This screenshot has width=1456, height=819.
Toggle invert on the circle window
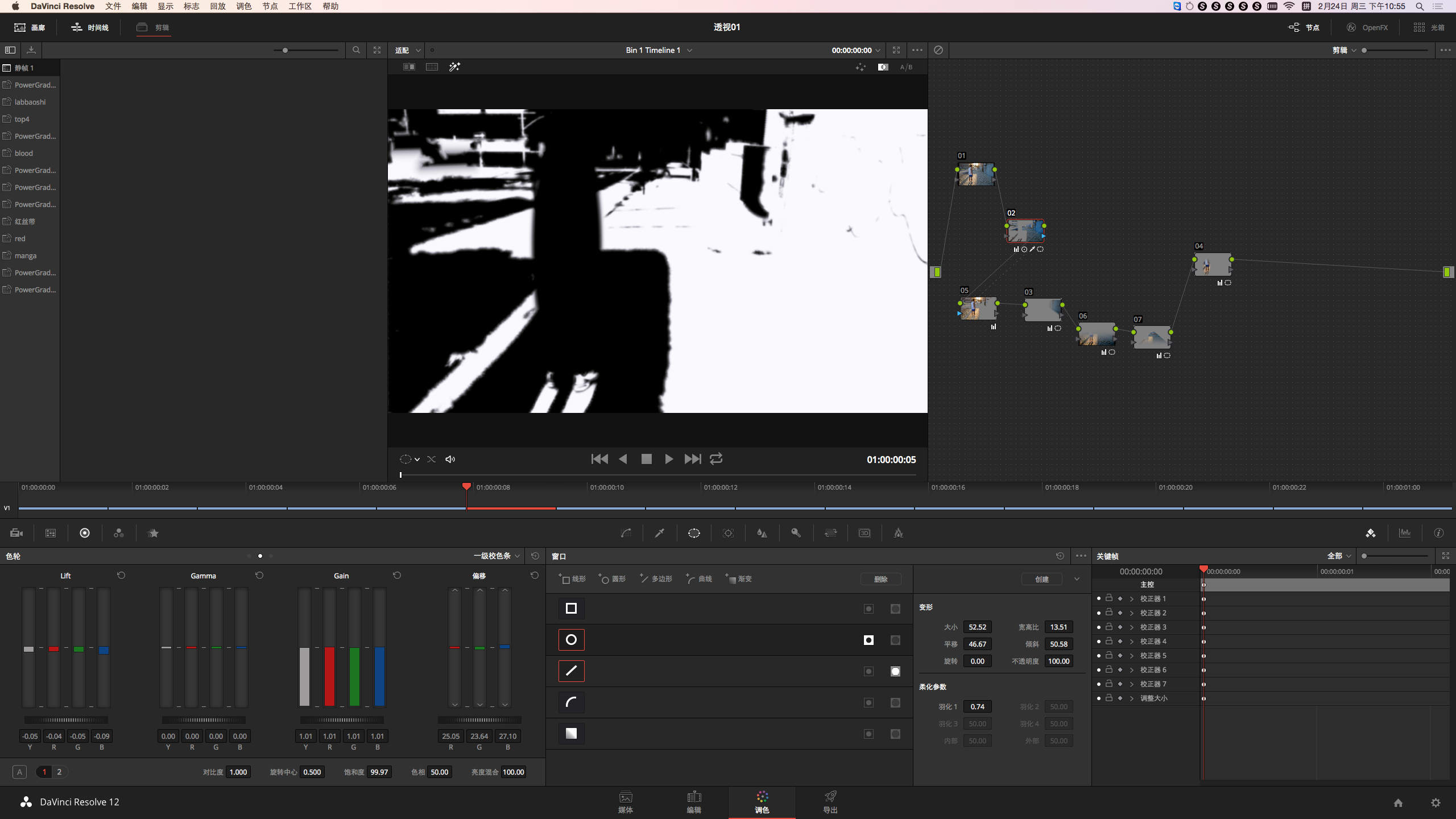(x=868, y=640)
